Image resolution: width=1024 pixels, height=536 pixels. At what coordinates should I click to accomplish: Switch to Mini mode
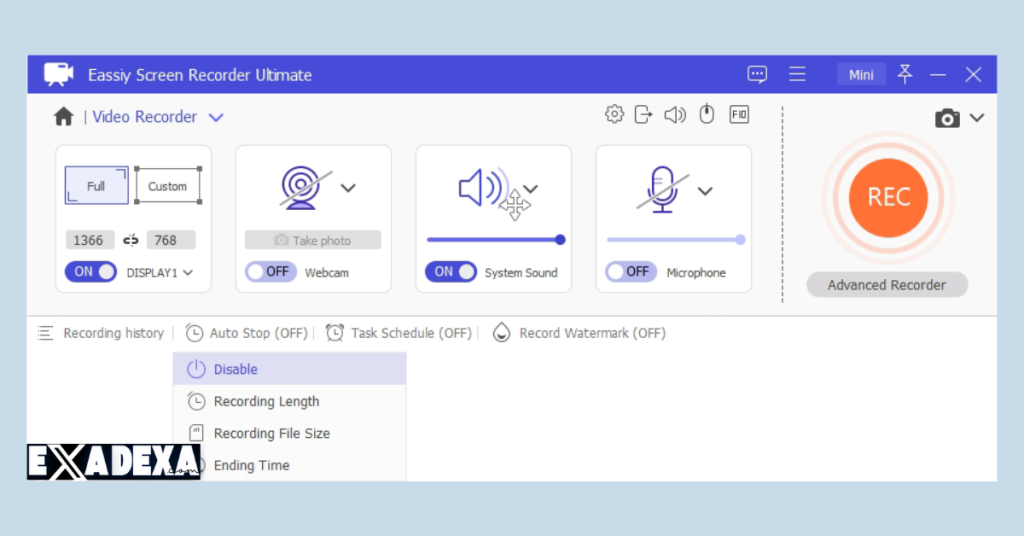(x=861, y=74)
